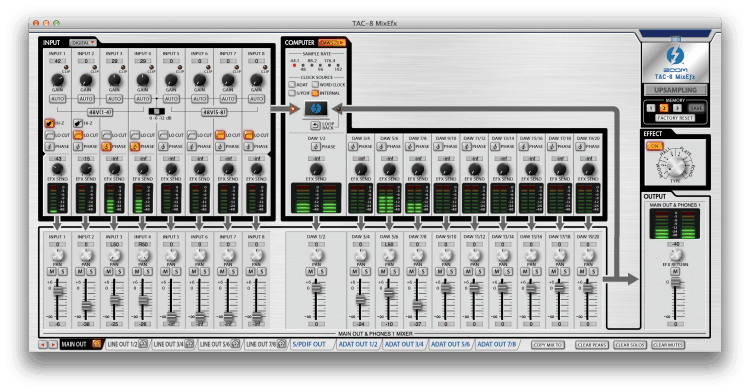This screenshot has width=750, height=392.
Task: Adjust Input 1 gain knob
Action: click(x=57, y=79)
